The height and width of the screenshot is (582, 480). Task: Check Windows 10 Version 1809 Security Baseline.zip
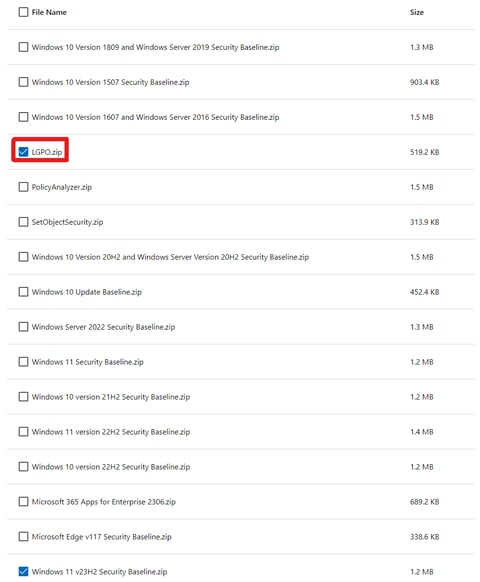pyautogui.click(x=23, y=47)
